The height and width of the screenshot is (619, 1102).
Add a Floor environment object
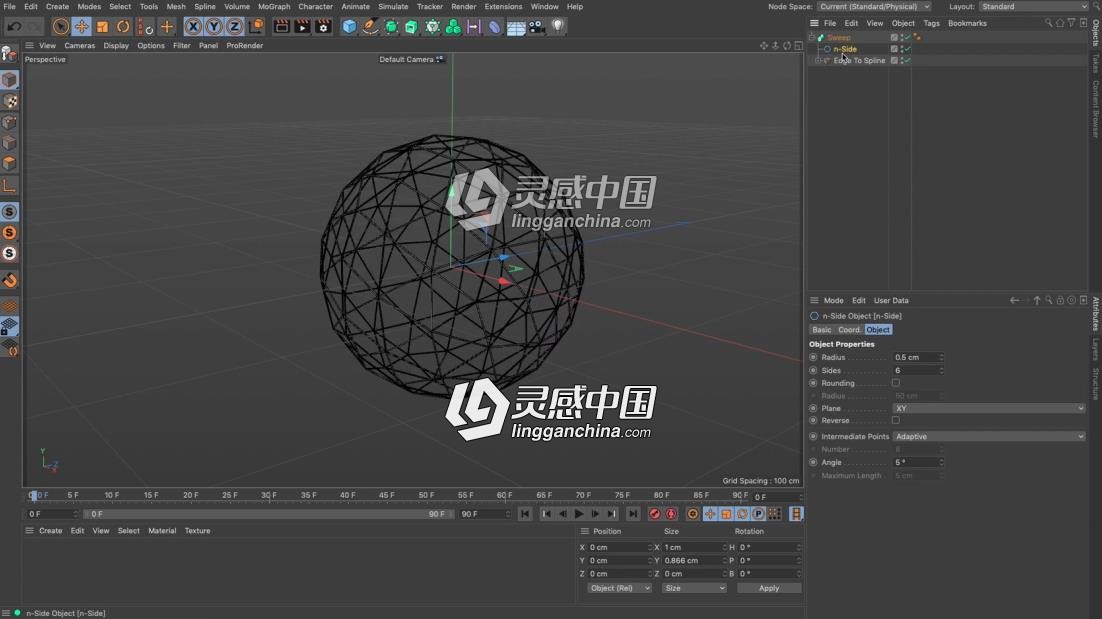pos(516,27)
